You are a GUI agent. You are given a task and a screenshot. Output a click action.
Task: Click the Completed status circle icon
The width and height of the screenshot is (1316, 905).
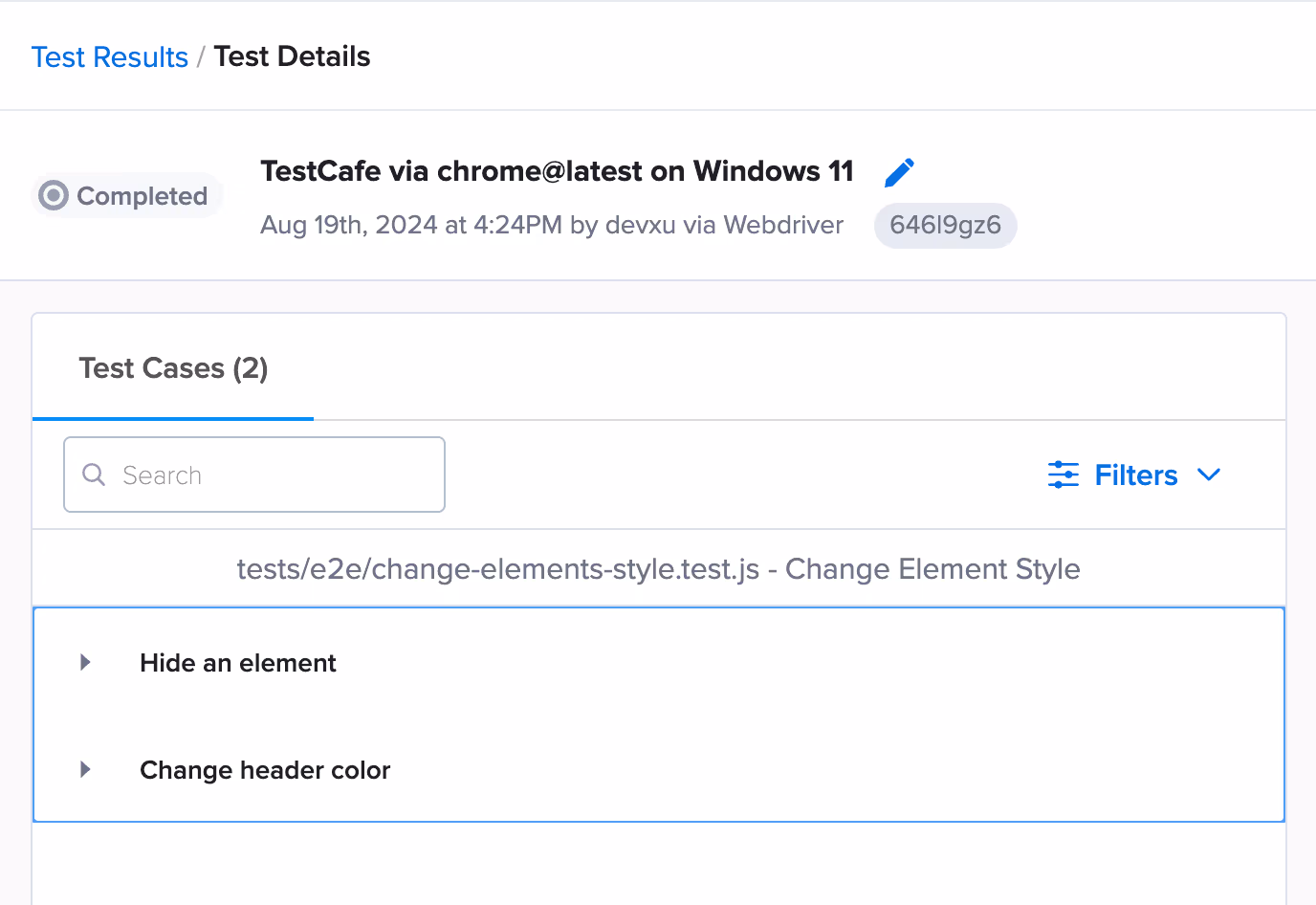click(54, 196)
